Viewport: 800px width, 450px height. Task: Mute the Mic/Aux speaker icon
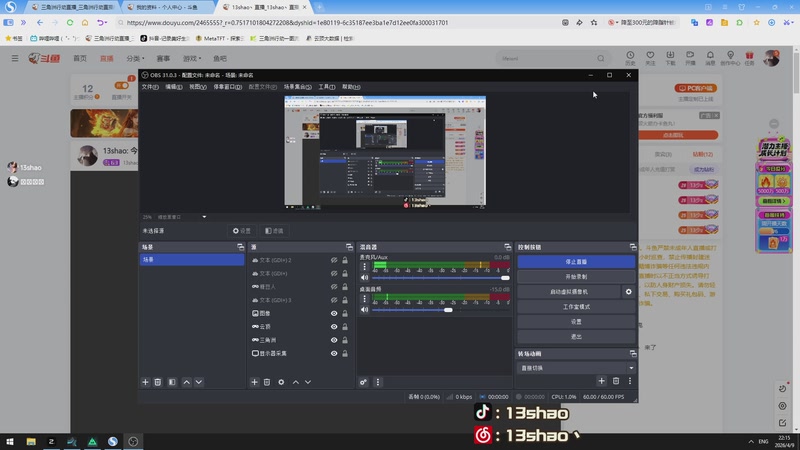pyautogui.click(x=364, y=278)
